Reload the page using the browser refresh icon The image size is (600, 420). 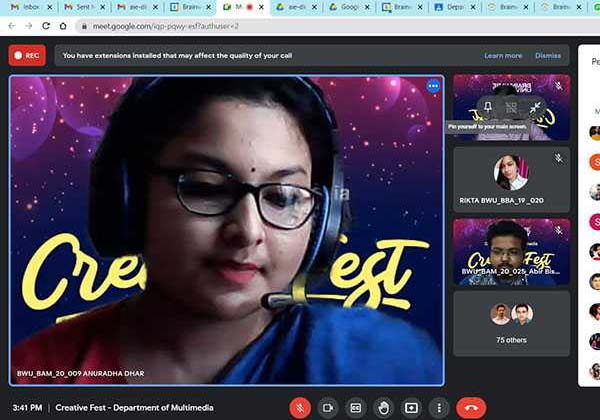(x=49, y=26)
